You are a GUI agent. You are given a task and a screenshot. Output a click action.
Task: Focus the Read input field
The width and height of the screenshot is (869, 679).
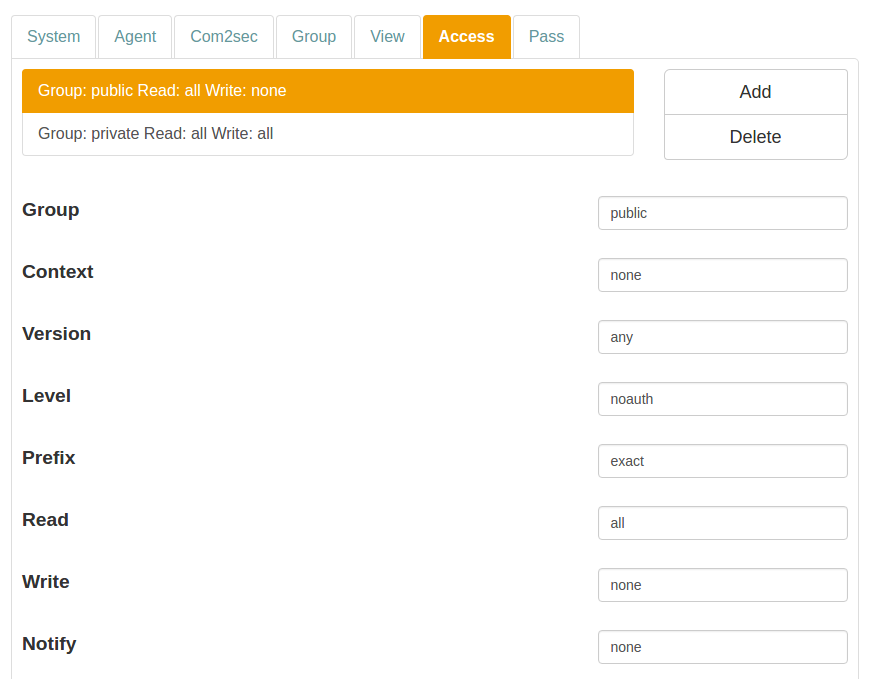click(x=722, y=523)
